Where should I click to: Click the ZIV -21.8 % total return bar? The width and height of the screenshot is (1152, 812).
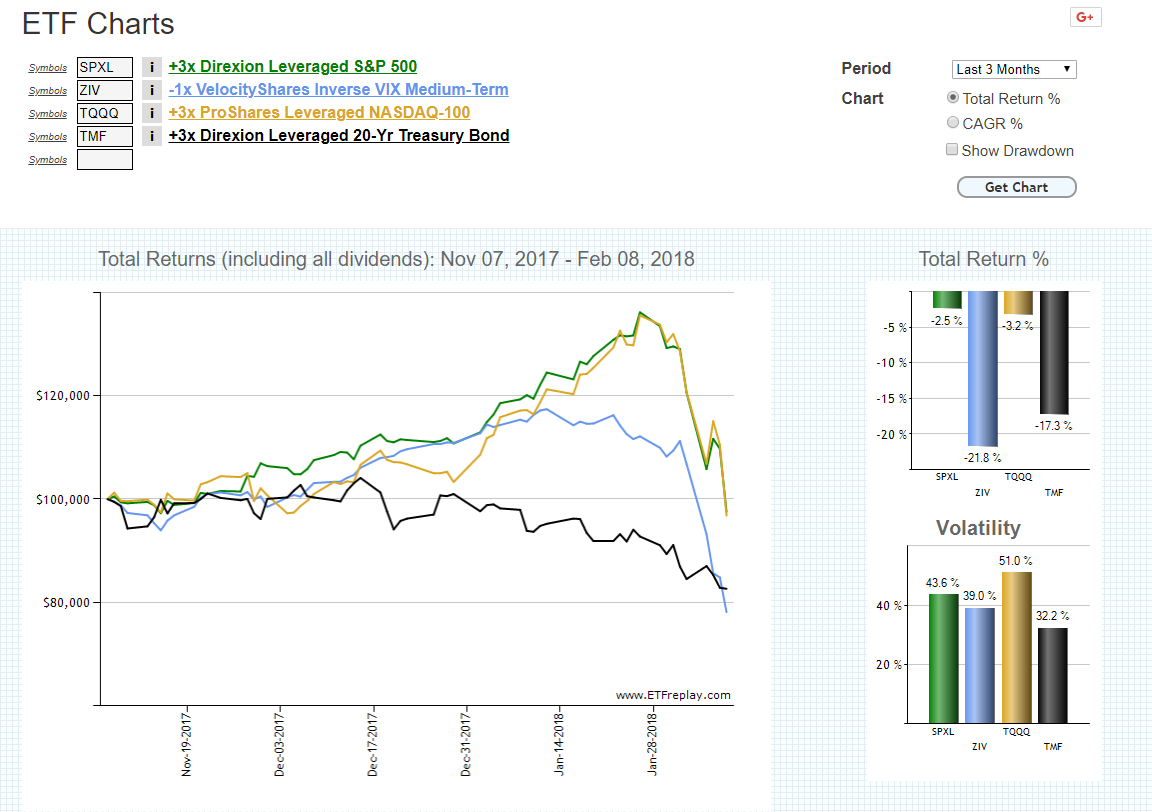(x=983, y=369)
